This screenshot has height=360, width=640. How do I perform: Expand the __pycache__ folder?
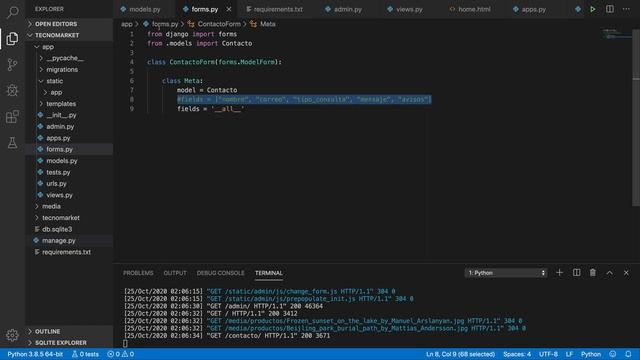pos(69,58)
